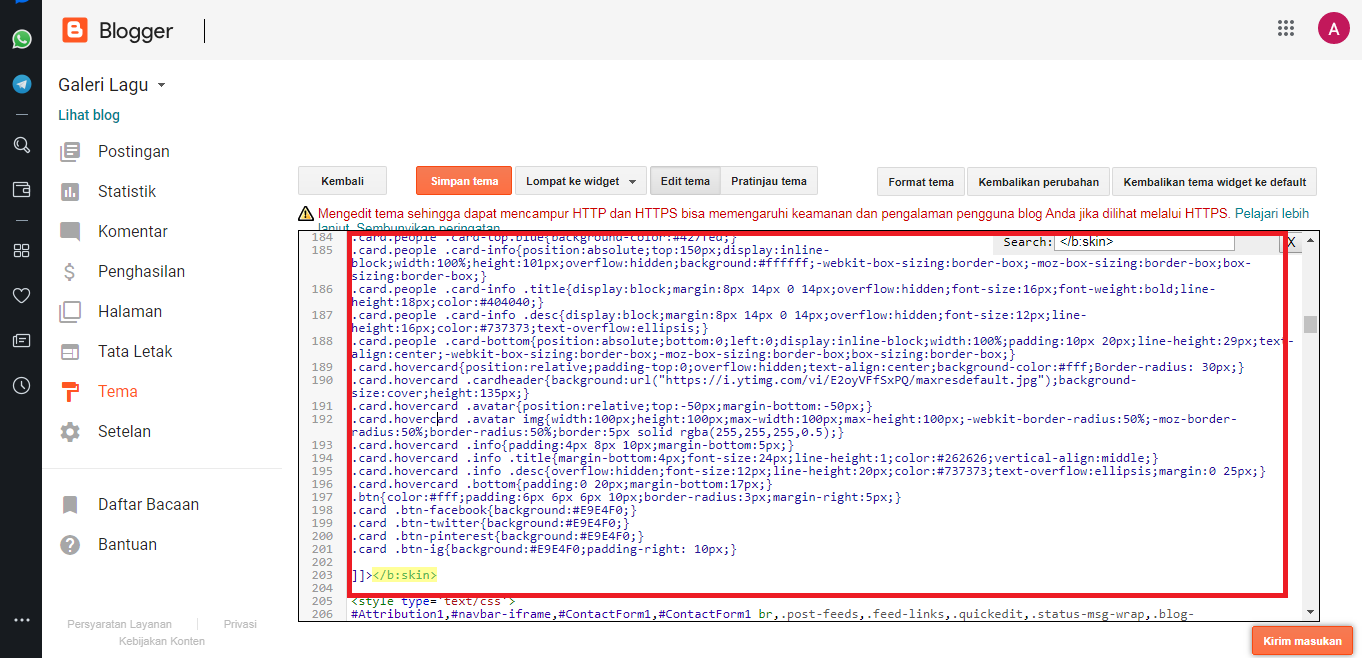Click the yellow warning triangle icon

[305, 213]
